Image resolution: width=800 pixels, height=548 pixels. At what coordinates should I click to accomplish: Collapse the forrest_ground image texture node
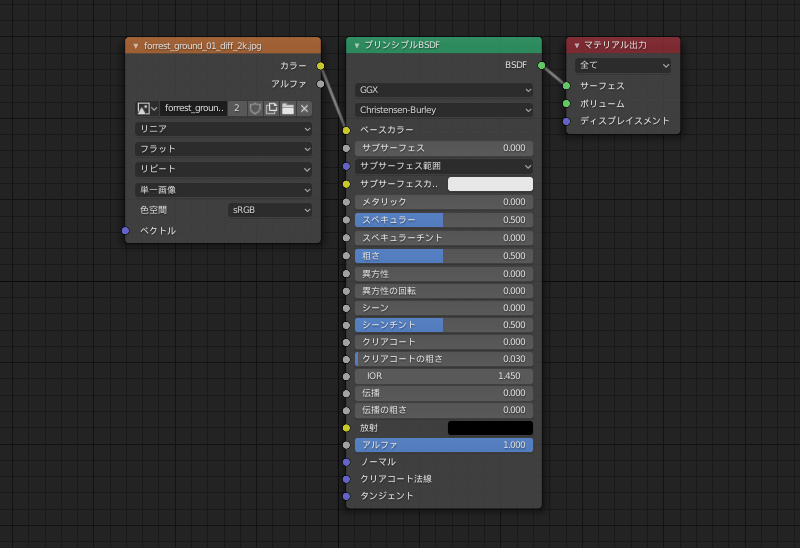(136, 45)
